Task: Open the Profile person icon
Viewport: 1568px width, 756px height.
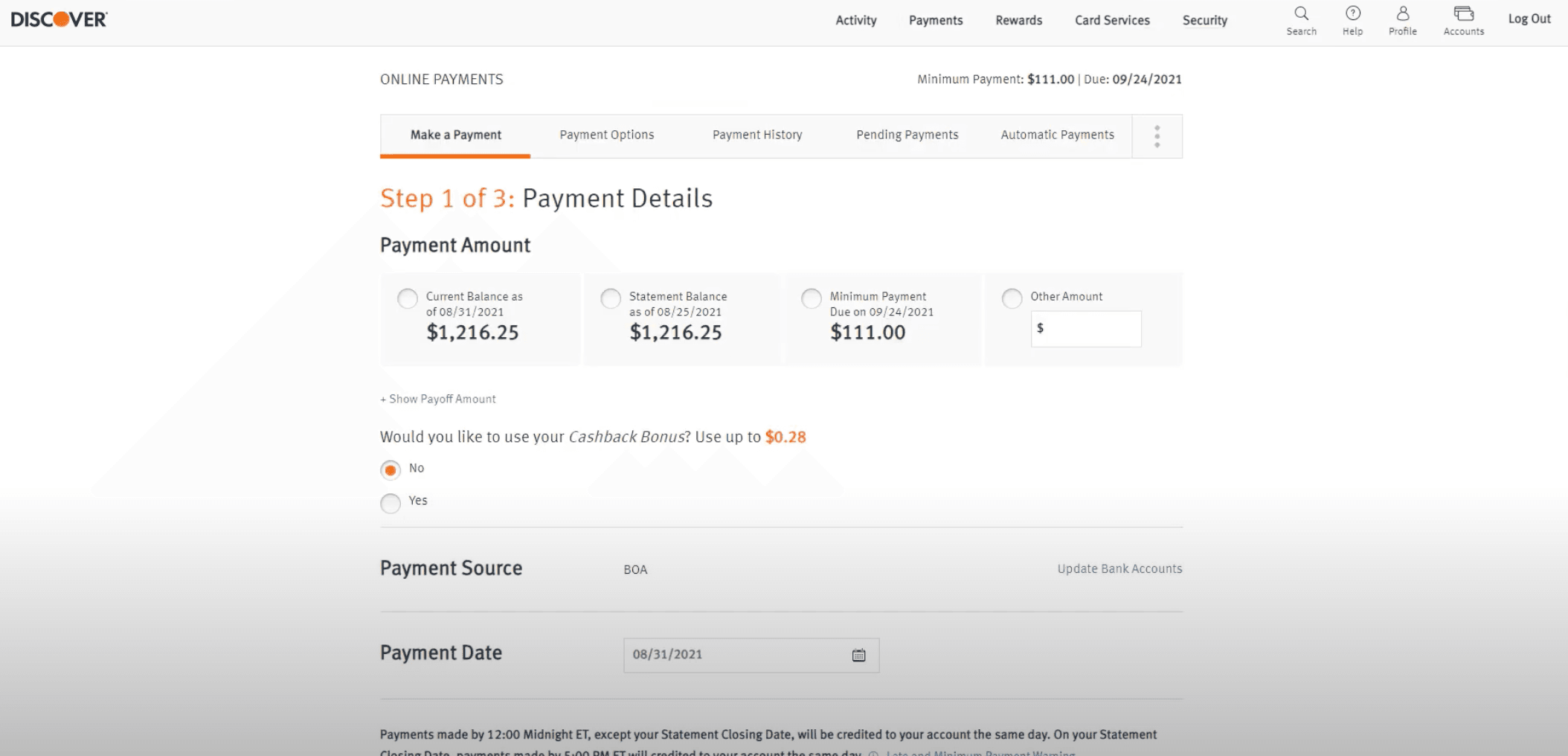Action: pyautogui.click(x=1402, y=14)
